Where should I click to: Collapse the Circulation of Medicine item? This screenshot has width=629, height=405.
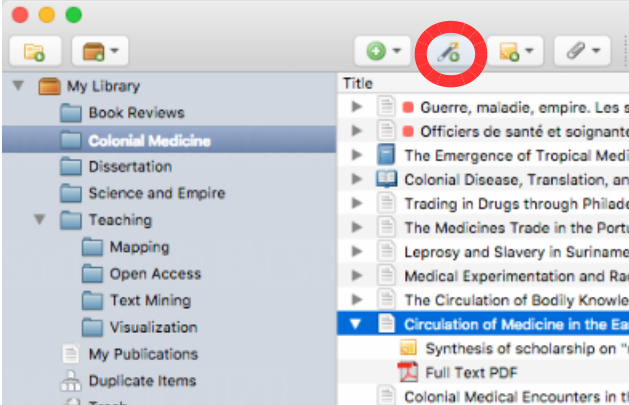point(356,324)
